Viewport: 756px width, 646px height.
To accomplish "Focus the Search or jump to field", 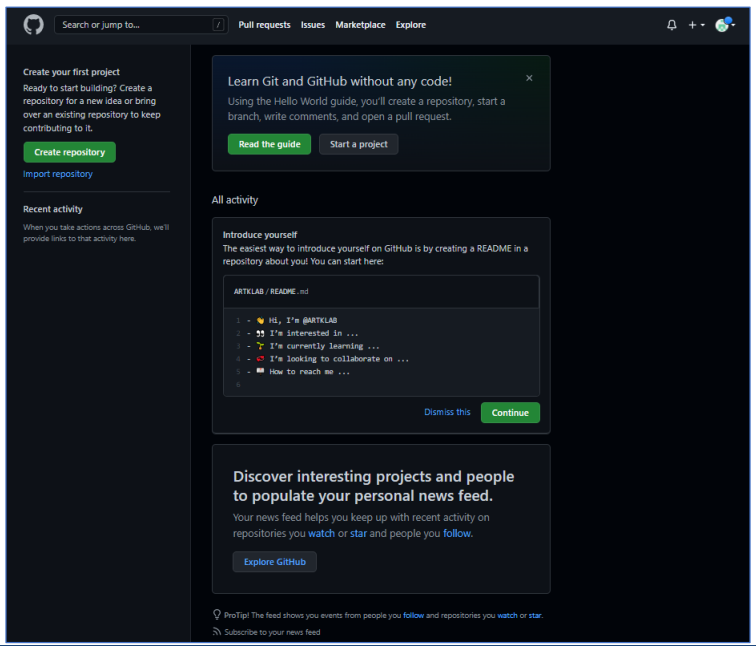I will (141, 25).
